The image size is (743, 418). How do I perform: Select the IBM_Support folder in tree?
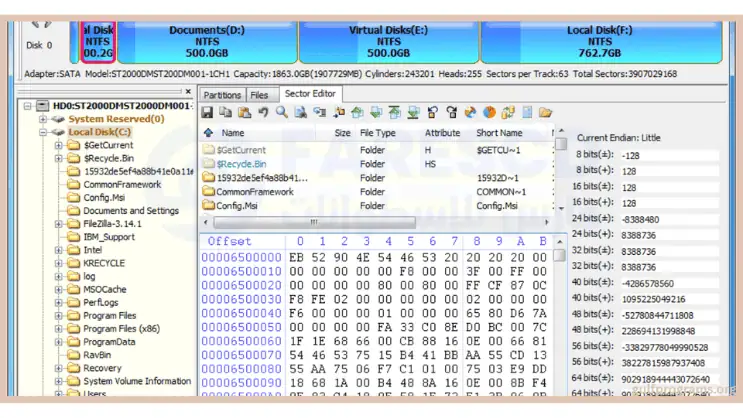click(x=109, y=237)
